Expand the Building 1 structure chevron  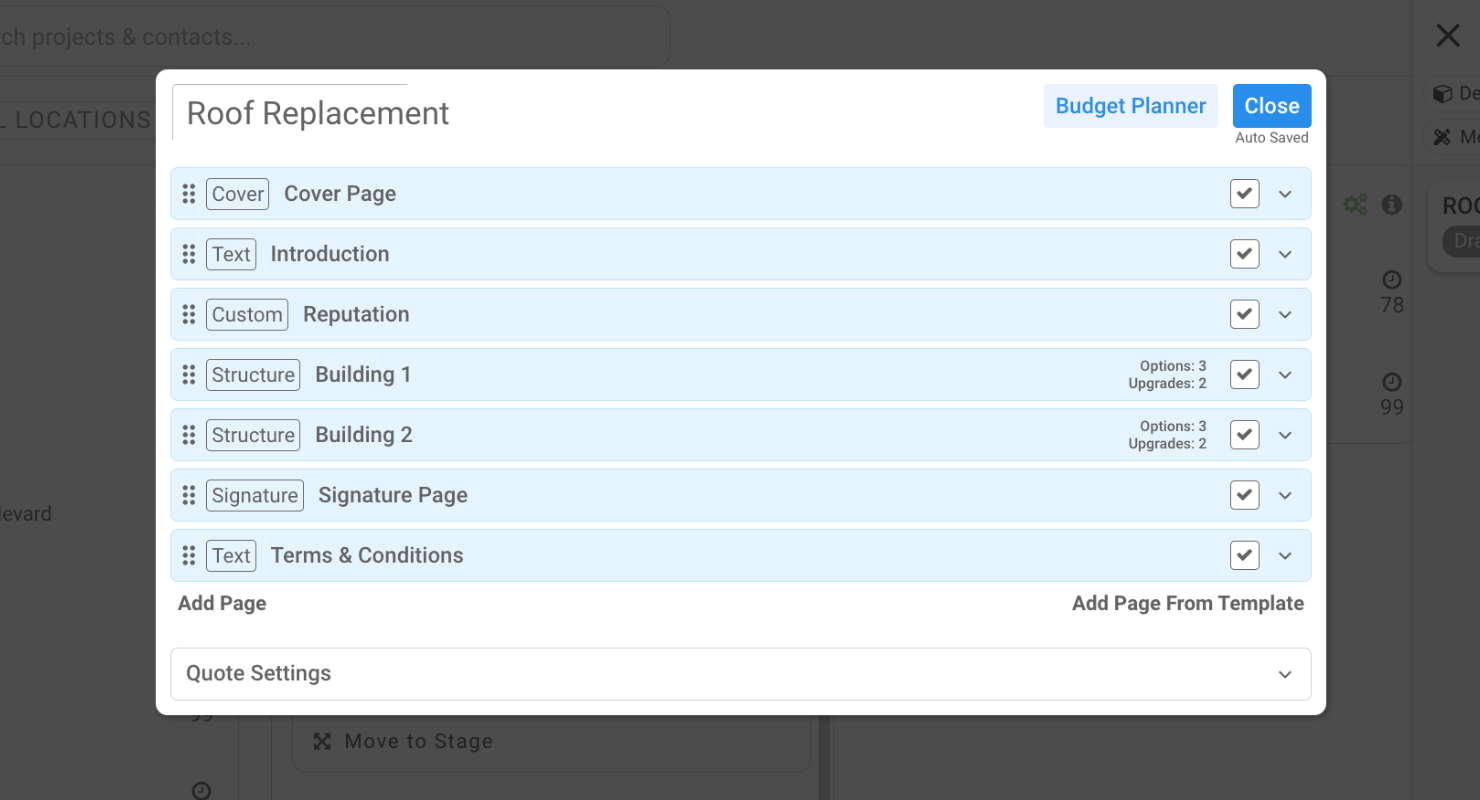pyautogui.click(x=1285, y=375)
